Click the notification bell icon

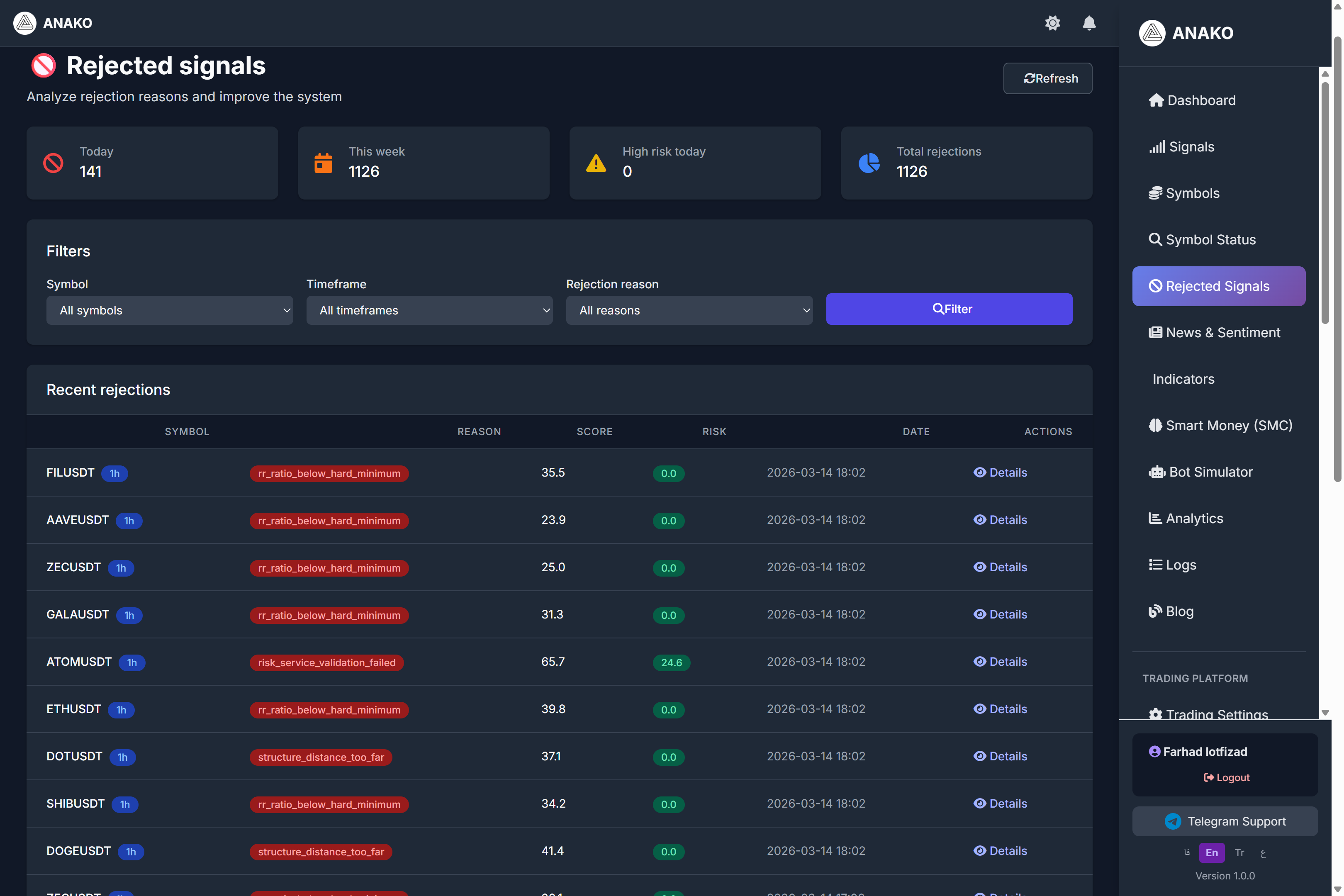[1088, 23]
